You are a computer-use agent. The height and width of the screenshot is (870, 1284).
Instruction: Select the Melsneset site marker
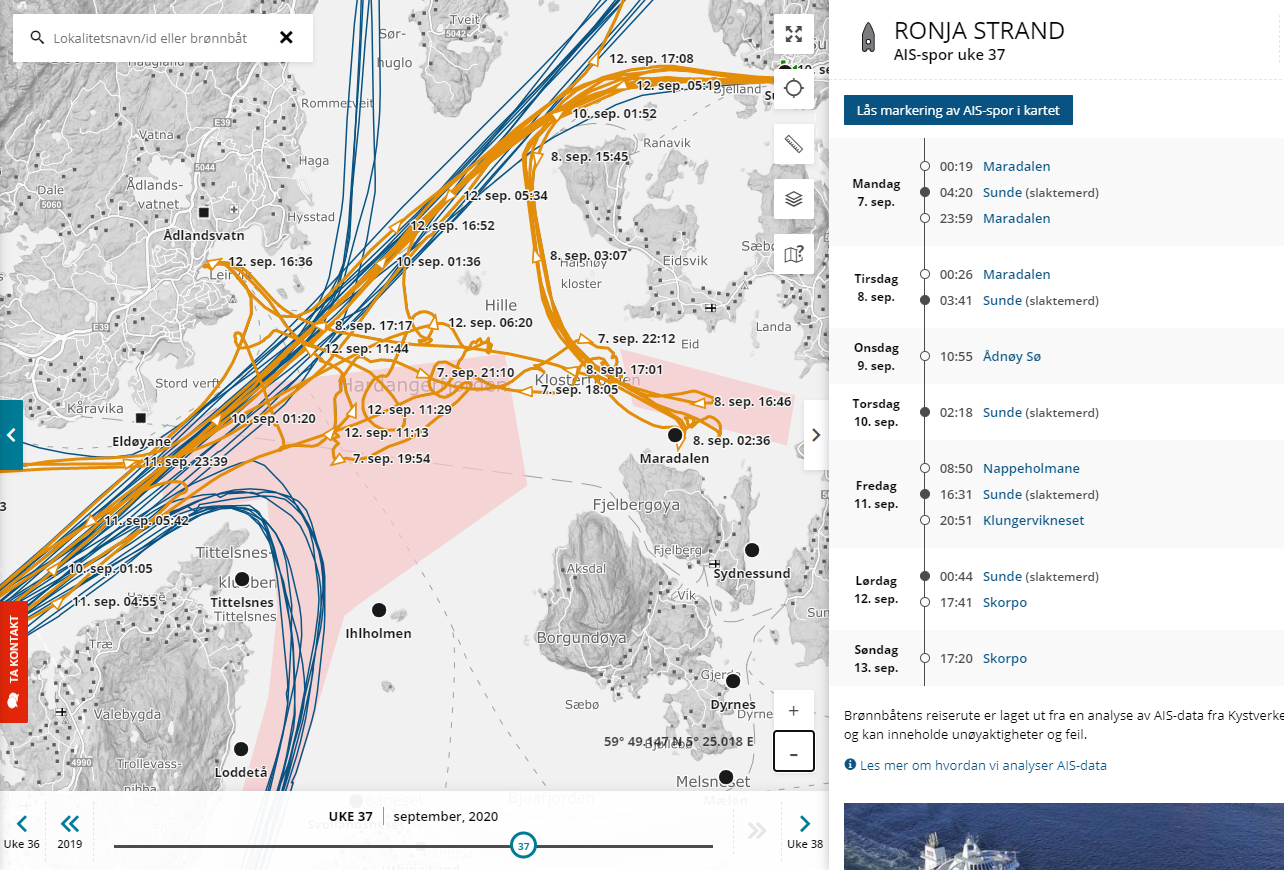coord(726,777)
